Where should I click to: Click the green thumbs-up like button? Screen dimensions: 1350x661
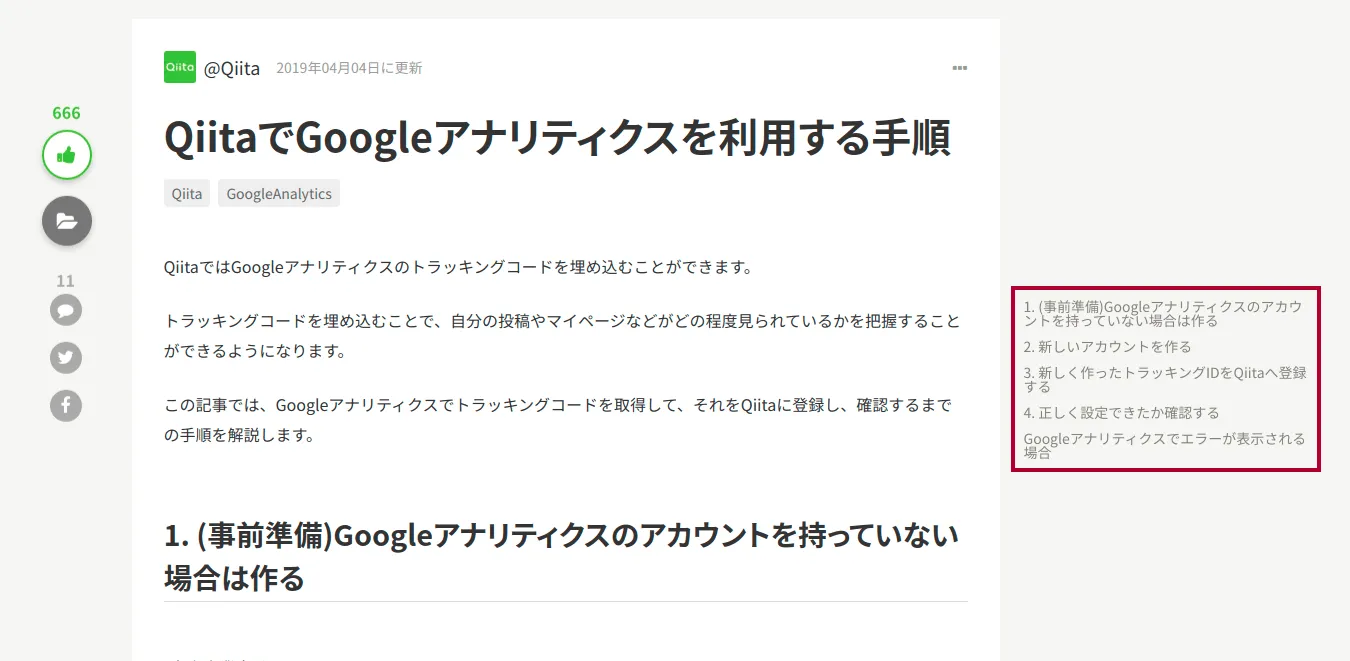[x=67, y=155]
